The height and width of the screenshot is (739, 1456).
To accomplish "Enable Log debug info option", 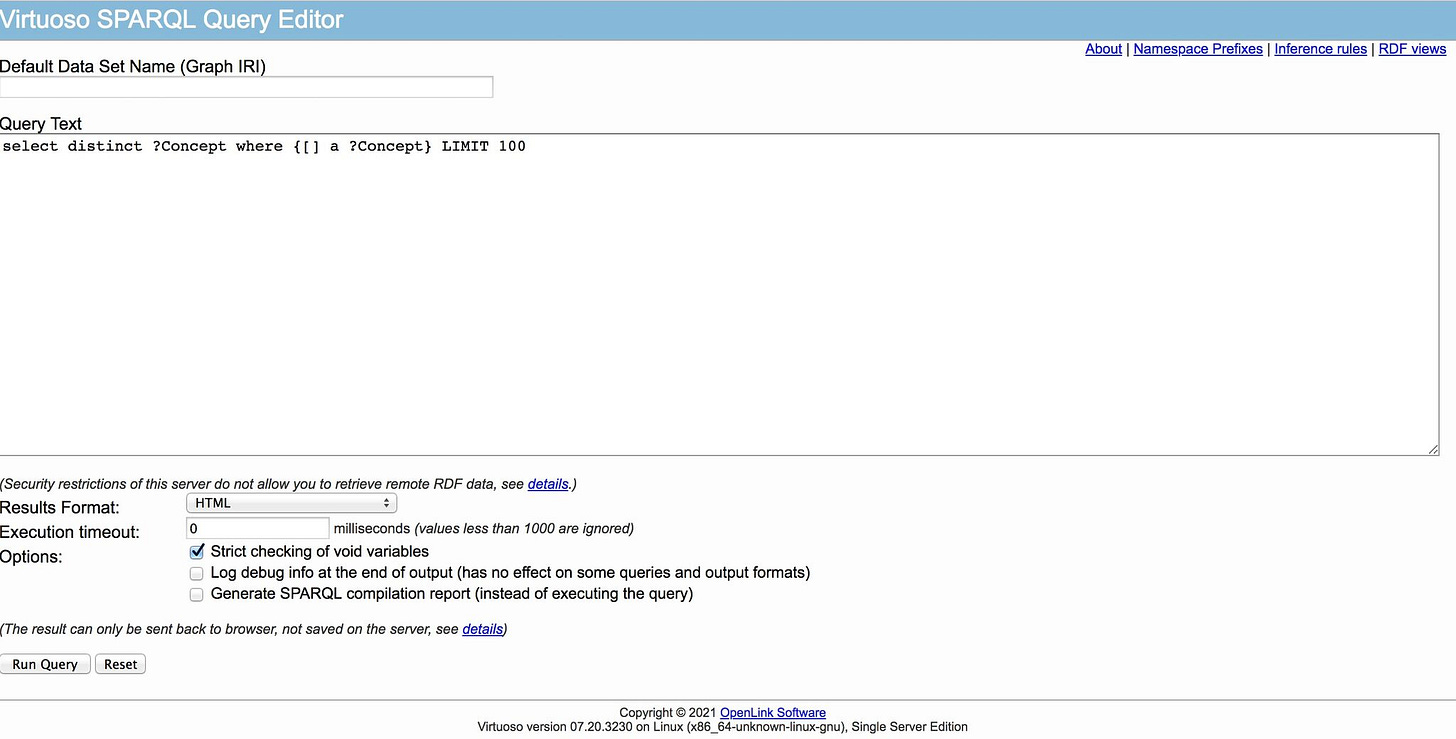I will (x=197, y=573).
